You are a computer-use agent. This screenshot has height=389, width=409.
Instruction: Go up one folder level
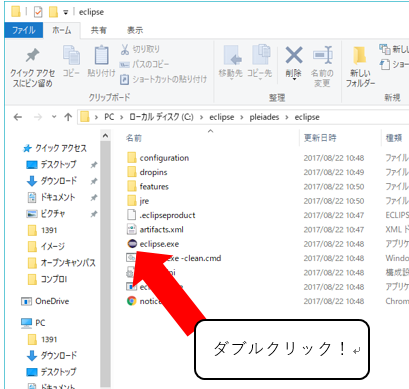(x=68, y=117)
